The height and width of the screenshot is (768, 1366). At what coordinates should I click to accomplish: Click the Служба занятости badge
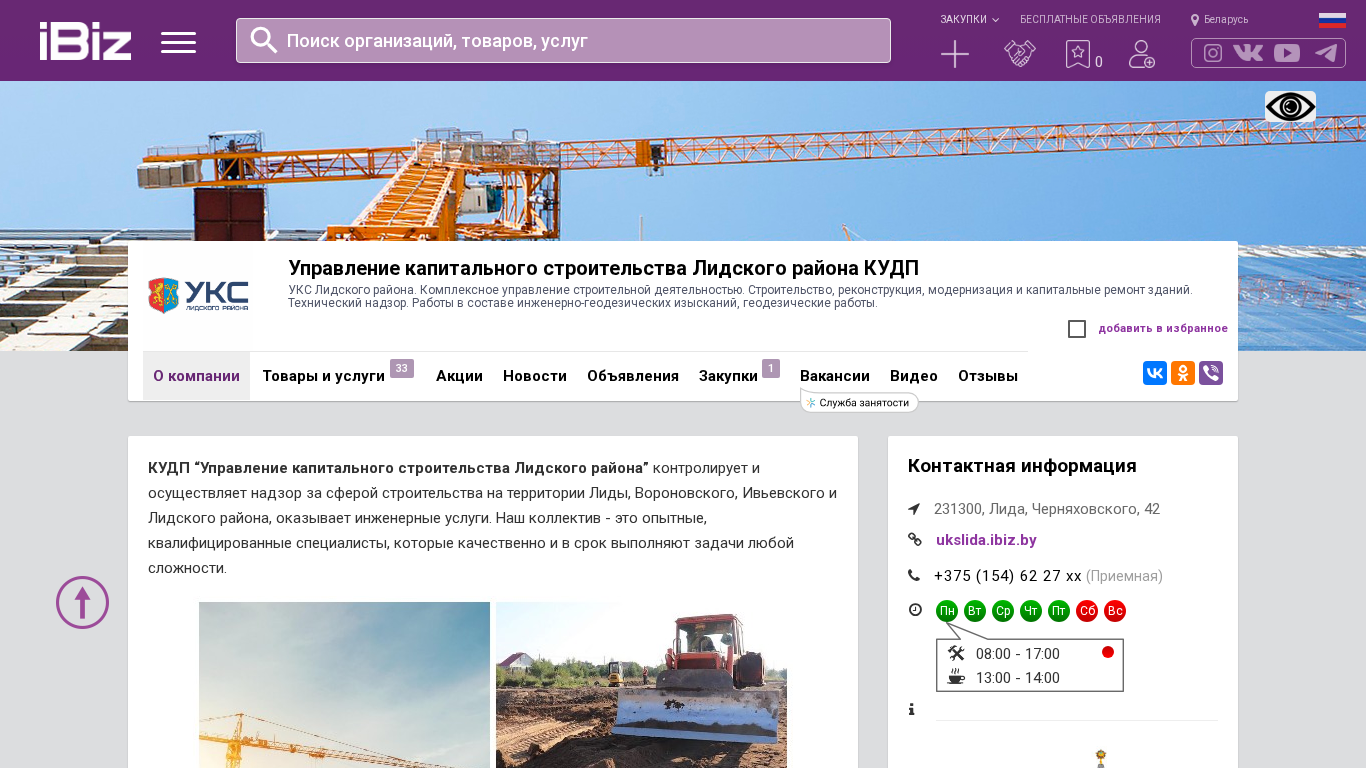pos(860,403)
